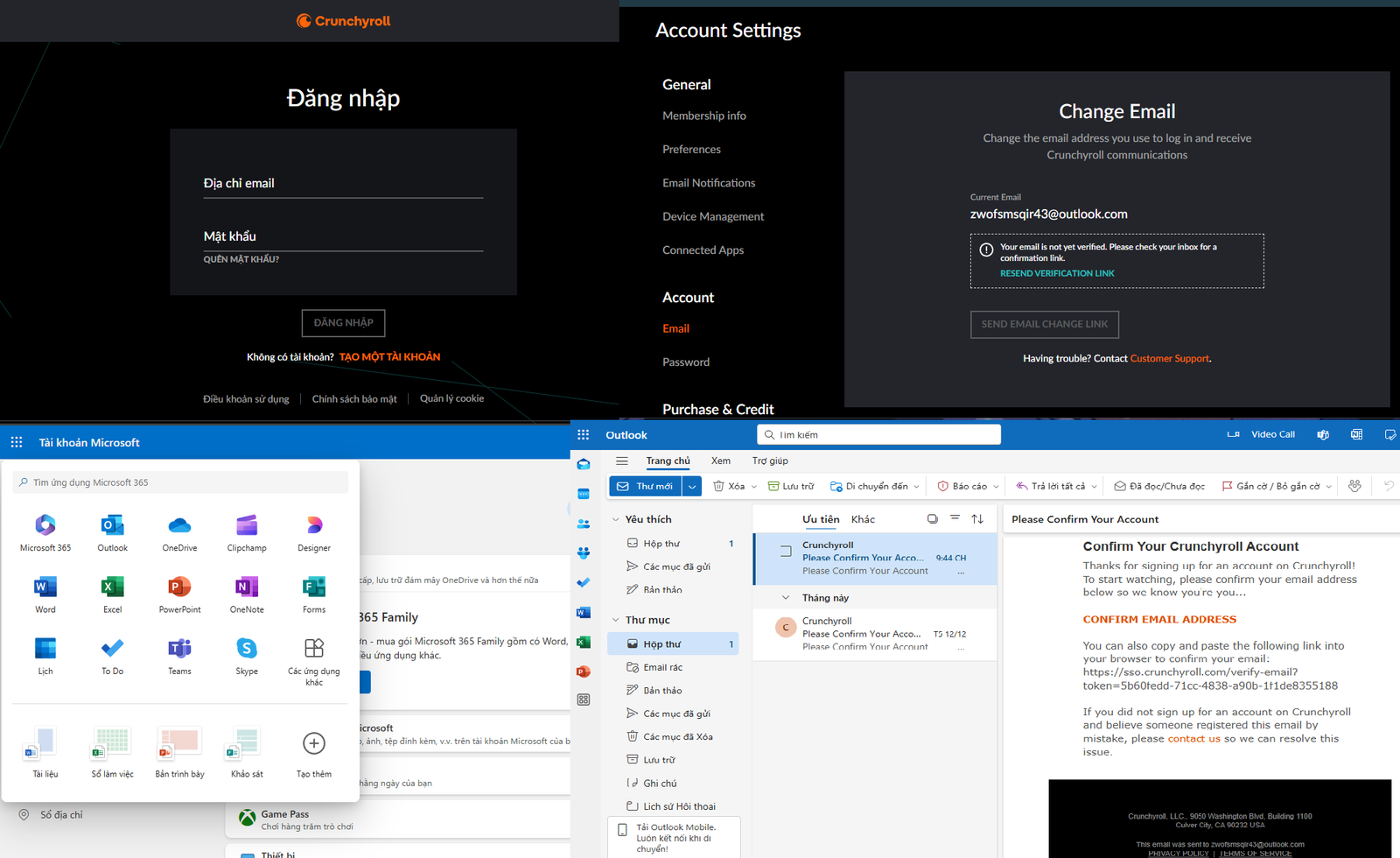Click the Outlook Tìm kiếm search box
This screenshot has width=1400, height=858.
[878, 434]
